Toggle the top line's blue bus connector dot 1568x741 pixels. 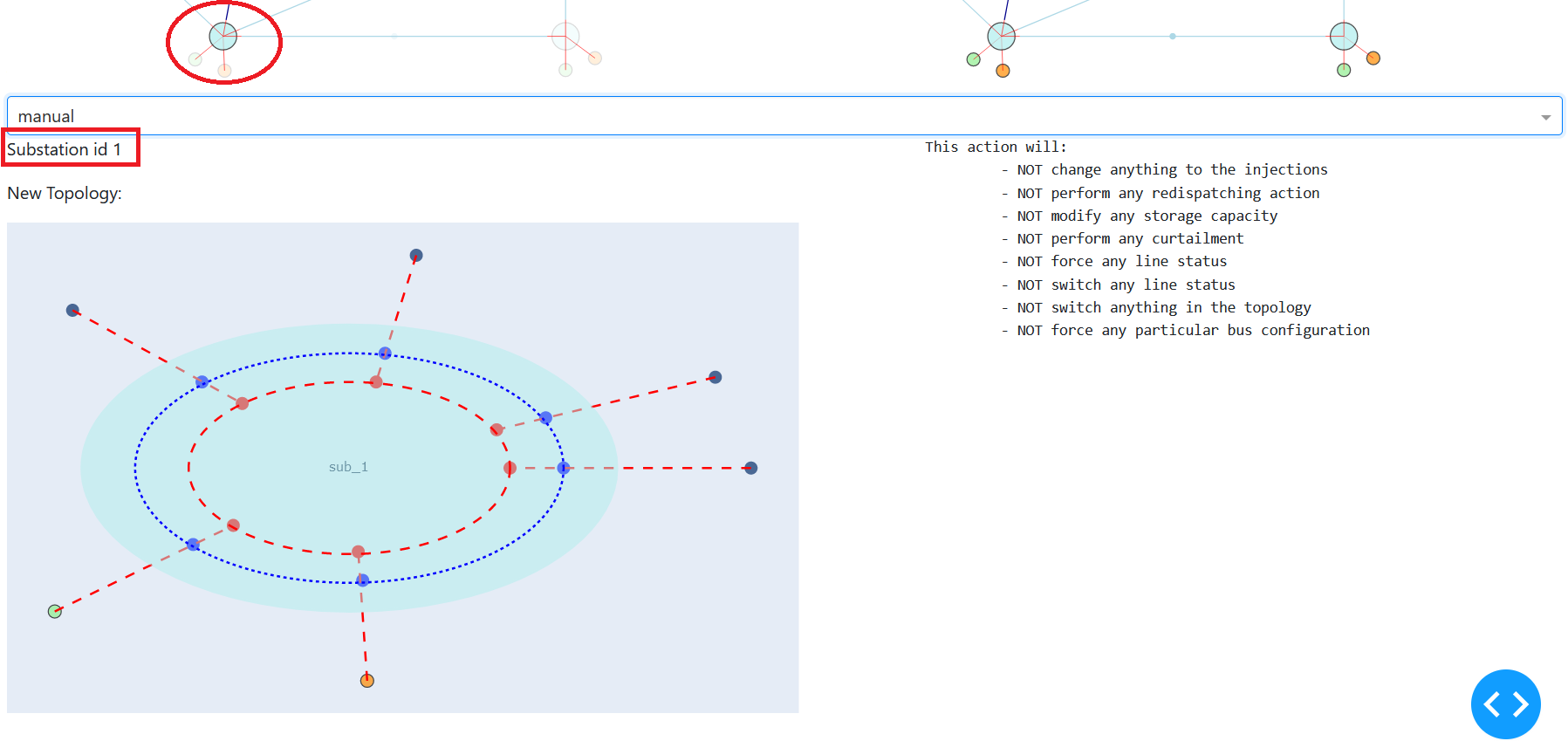pos(385,353)
